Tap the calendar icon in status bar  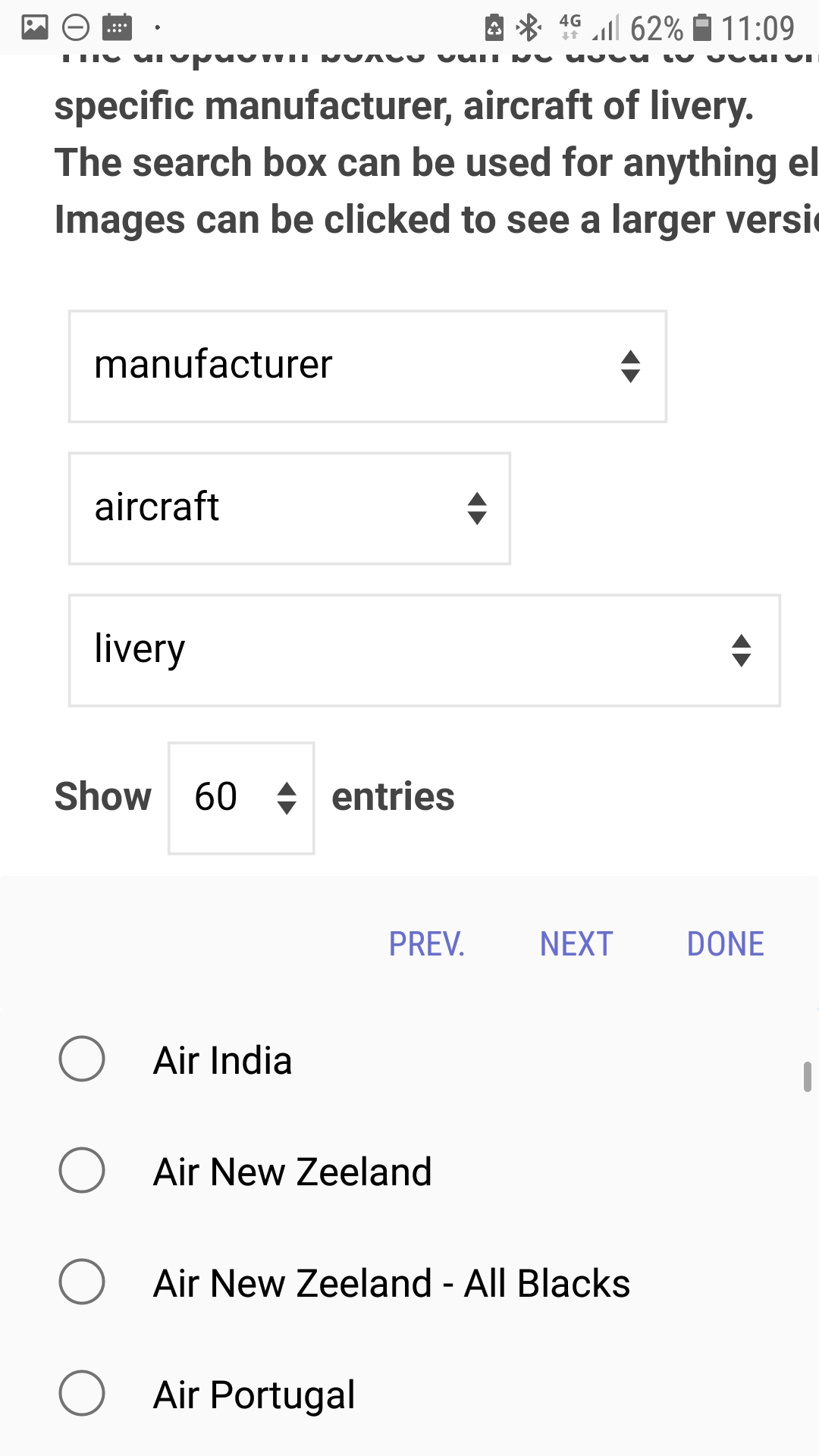coord(117,28)
